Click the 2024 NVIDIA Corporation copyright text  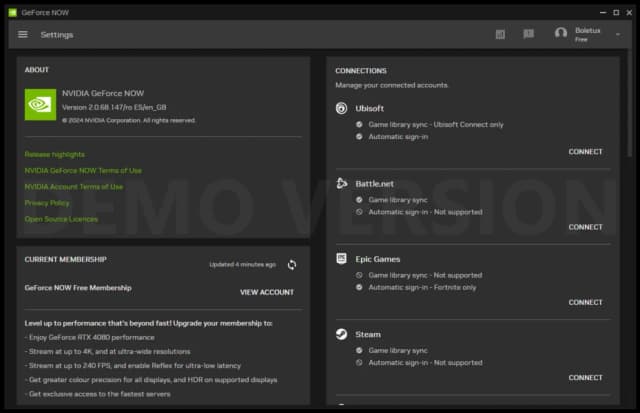pos(129,120)
